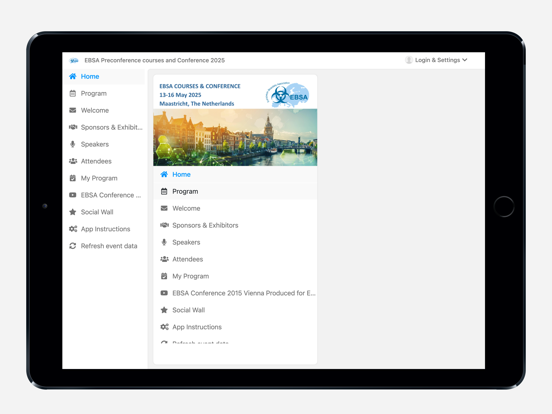Open App Instructions from the left sidebar
552x414 pixels.
(105, 229)
